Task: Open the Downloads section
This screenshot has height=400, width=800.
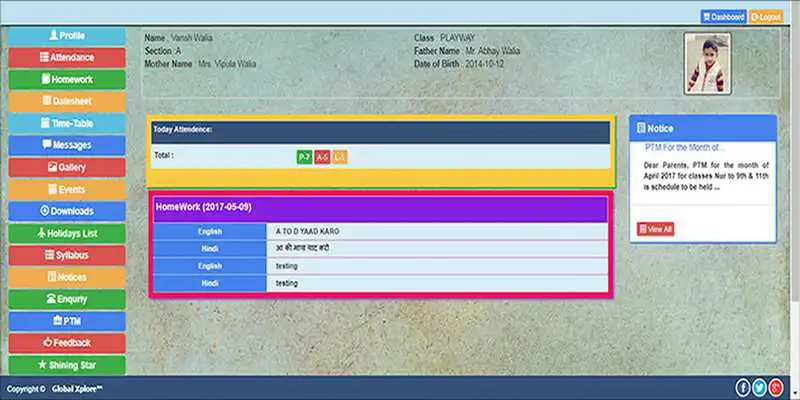Action: point(67,211)
